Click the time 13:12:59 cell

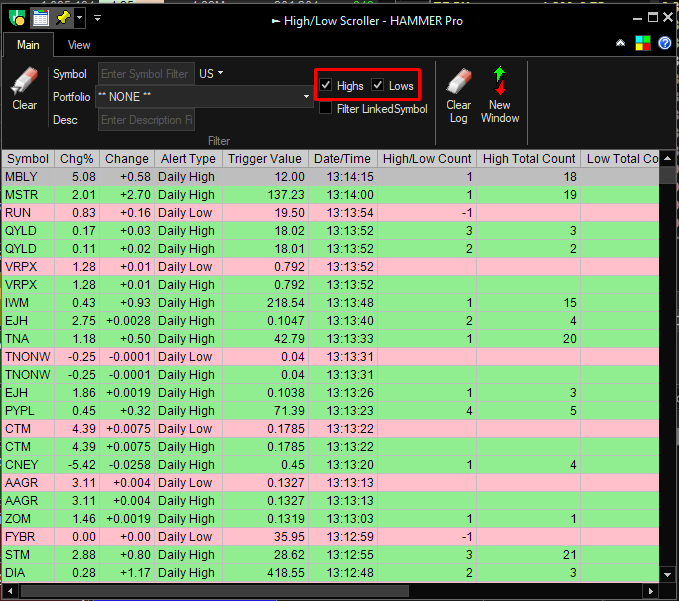coord(343,536)
